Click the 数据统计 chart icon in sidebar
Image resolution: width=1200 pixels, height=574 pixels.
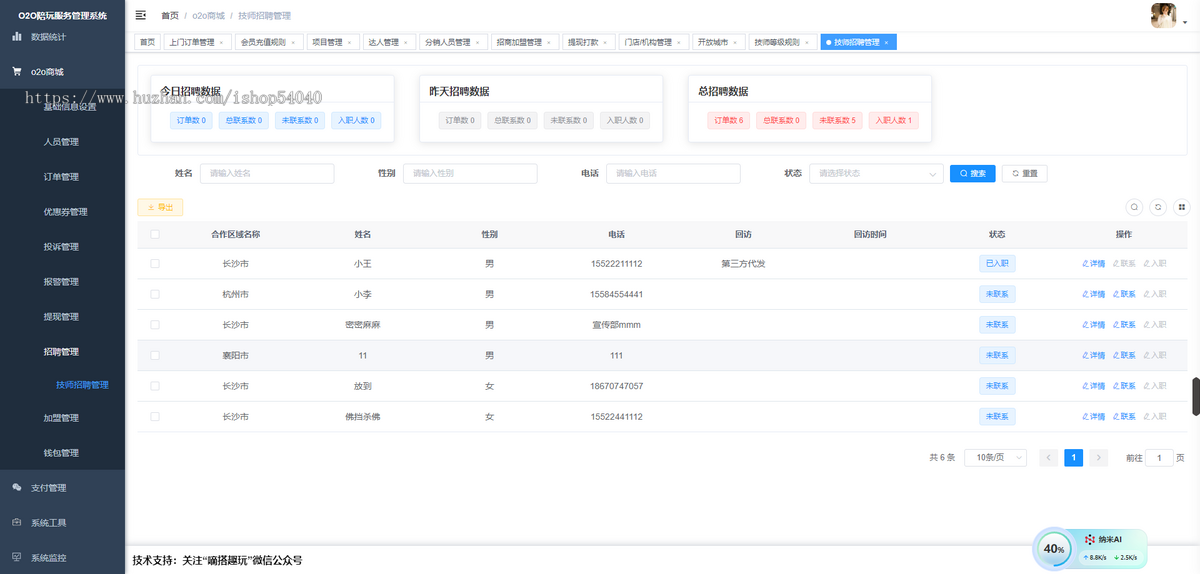click(16, 36)
